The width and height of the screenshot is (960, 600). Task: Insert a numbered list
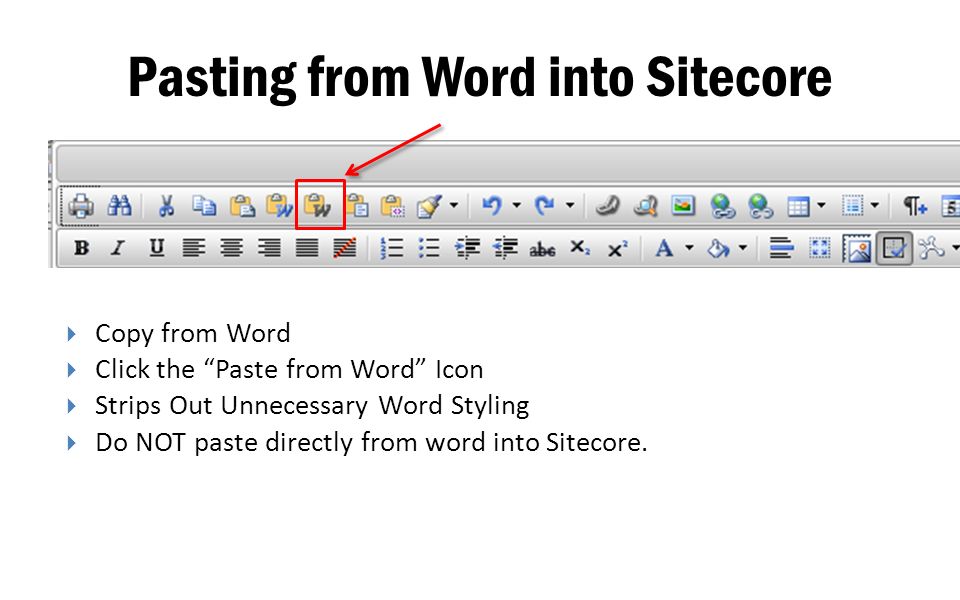[x=392, y=248]
